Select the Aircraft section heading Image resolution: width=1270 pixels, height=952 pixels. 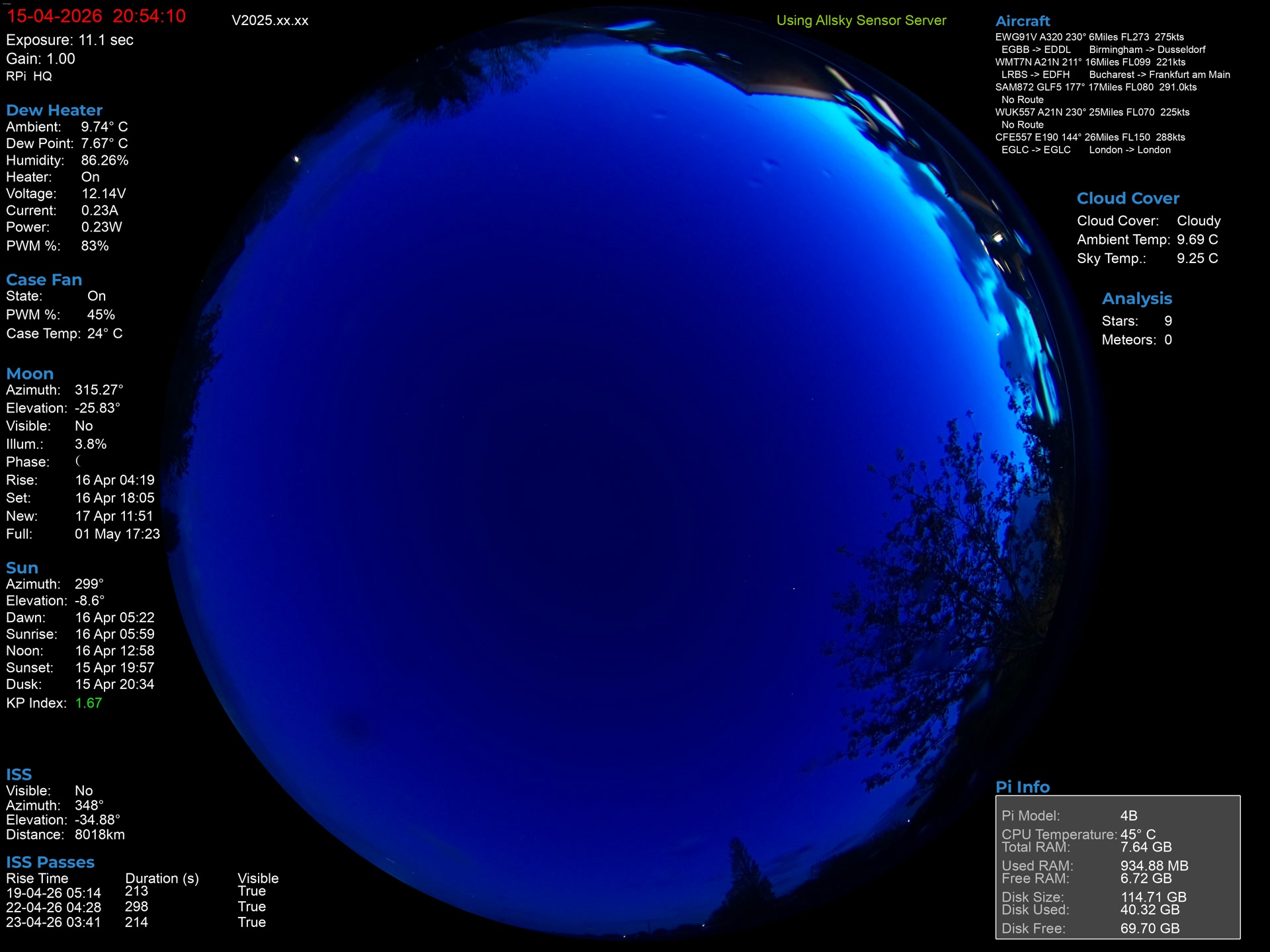coord(1022,20)
